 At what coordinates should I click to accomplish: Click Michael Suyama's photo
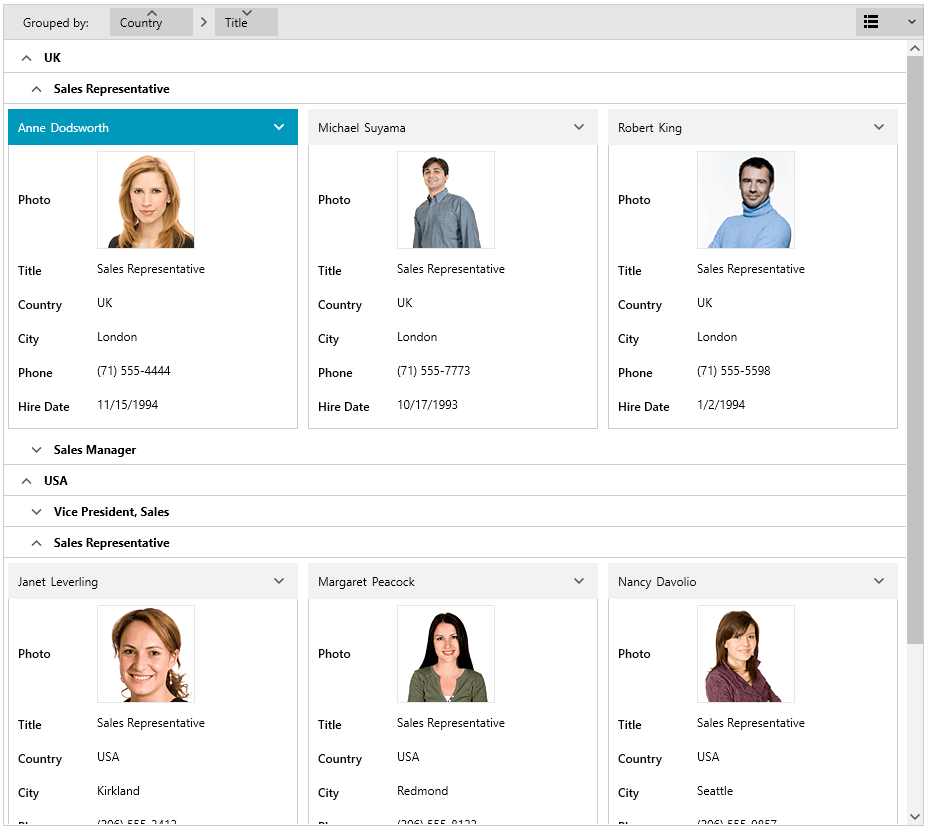pyautogui.click(x=446, y=200)
